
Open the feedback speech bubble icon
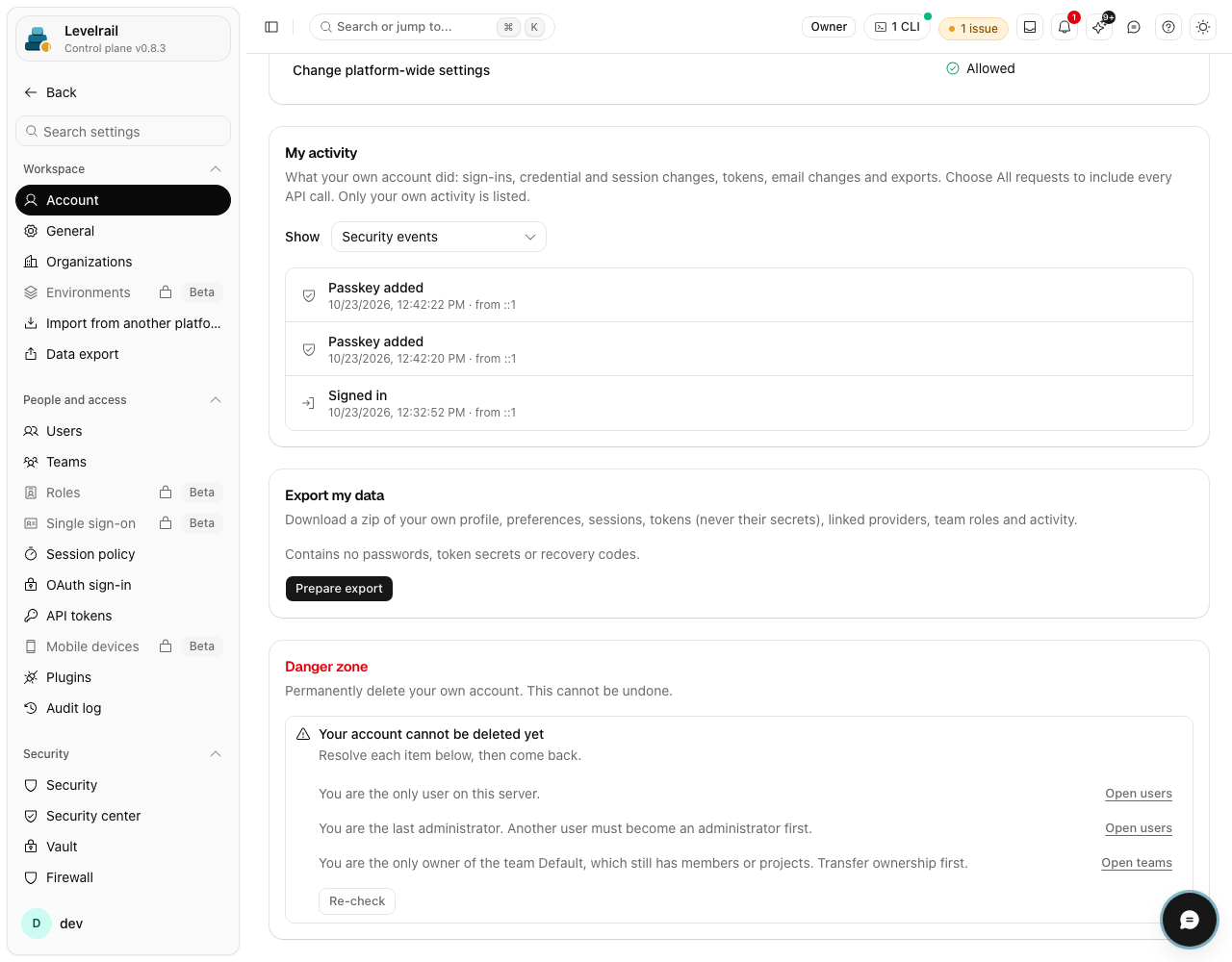1134,27
